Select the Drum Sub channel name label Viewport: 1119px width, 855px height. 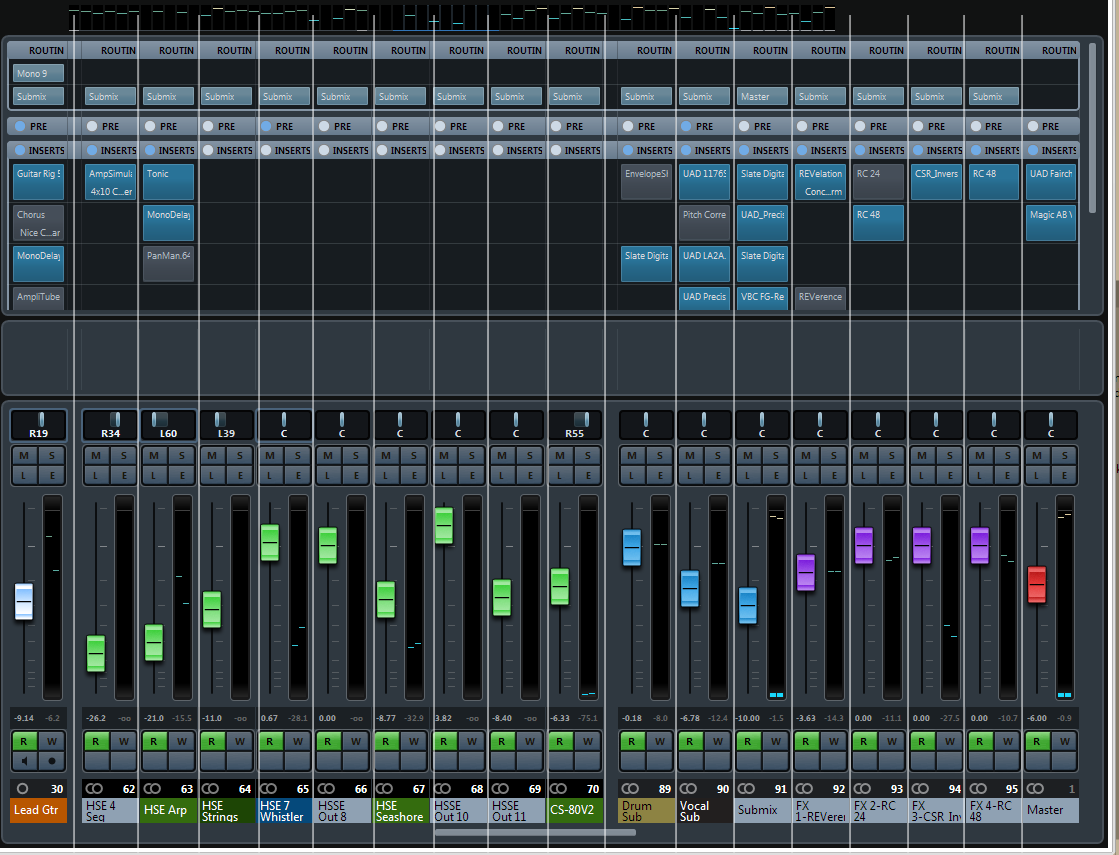pyautogui.click(x=646, y=810)
